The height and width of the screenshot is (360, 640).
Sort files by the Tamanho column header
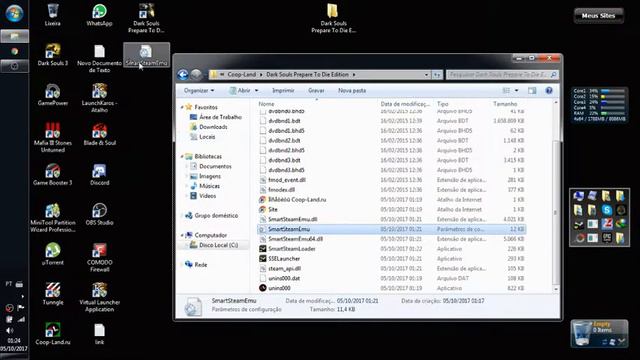click(505, 104)
